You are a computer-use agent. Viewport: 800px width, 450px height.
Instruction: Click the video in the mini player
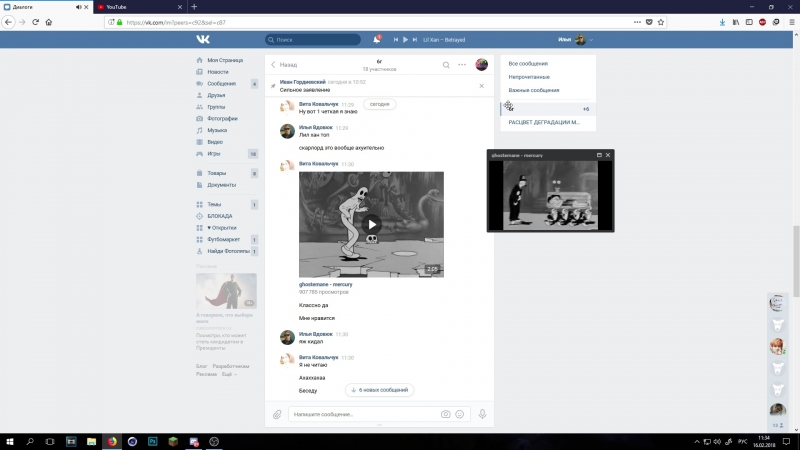[550, 195]
